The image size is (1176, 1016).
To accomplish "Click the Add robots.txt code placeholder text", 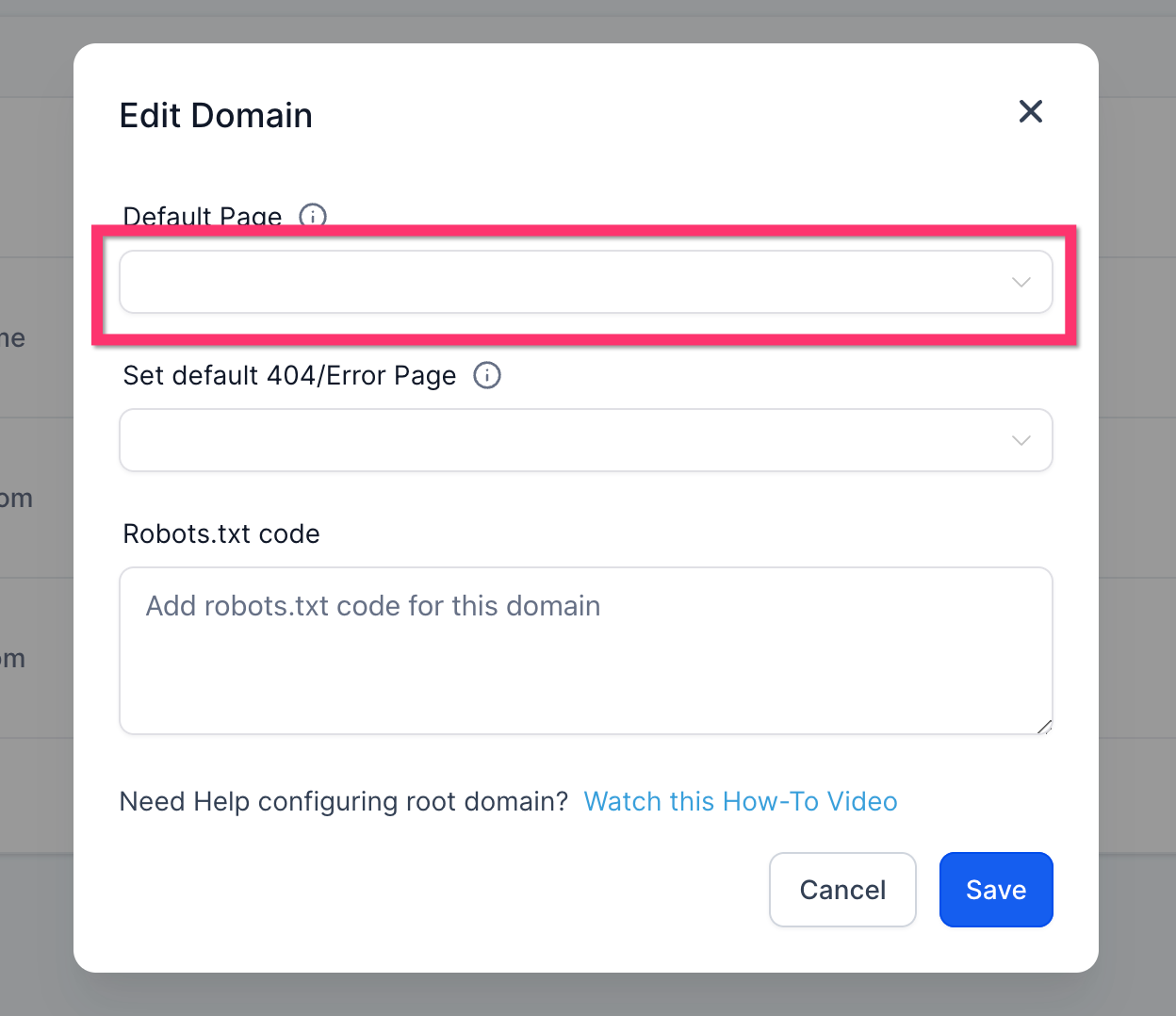I will coord(373,605).
